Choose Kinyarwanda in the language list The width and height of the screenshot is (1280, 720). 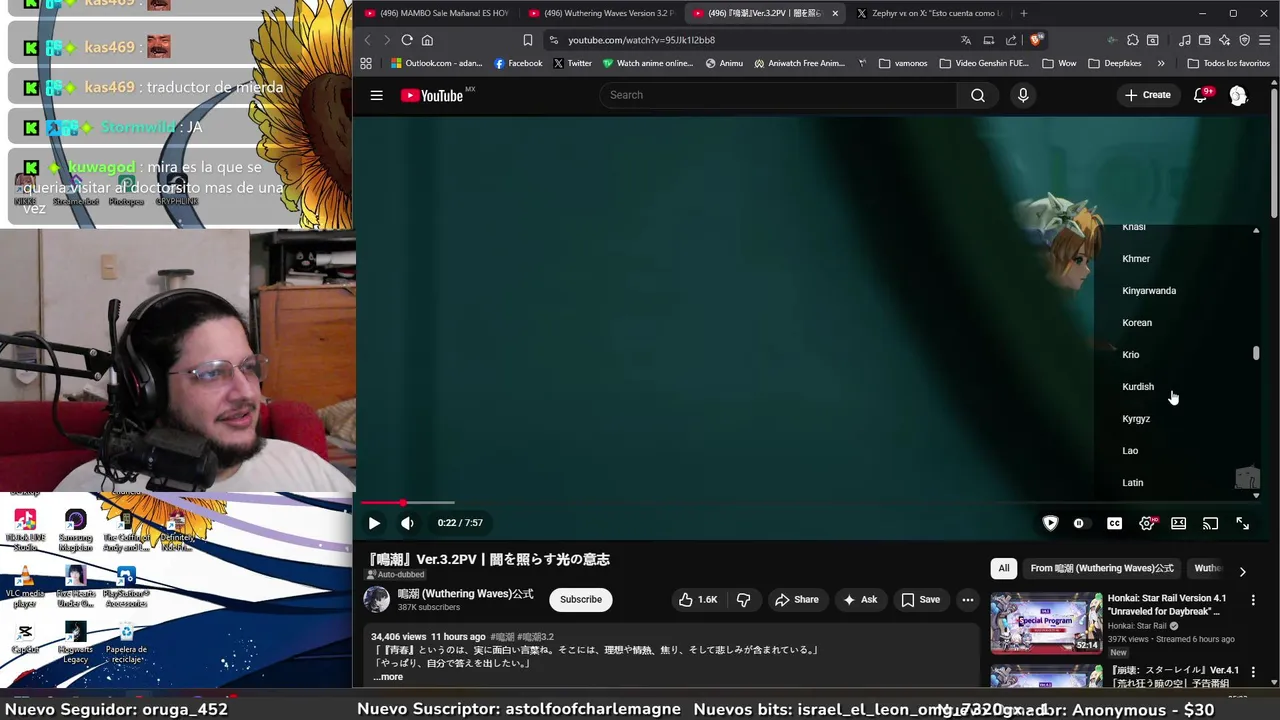pos(1149,291)
